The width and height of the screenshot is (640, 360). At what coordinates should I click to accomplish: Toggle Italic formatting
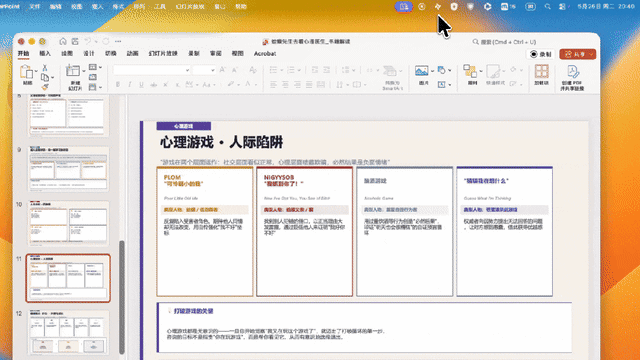pyautogui.click(x=129, y=85)
